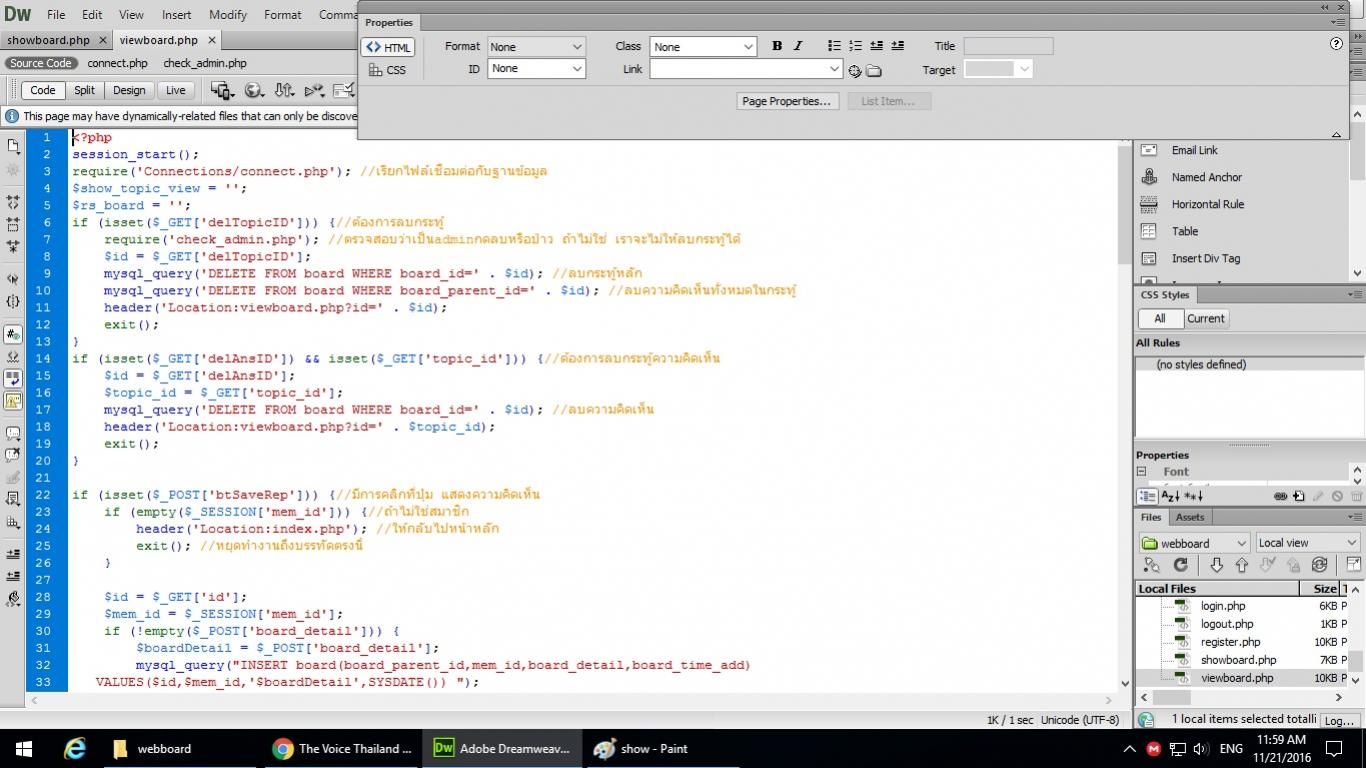Select CSS mode in Properties panel
The image size is (1366, 768).
(388, 70)
